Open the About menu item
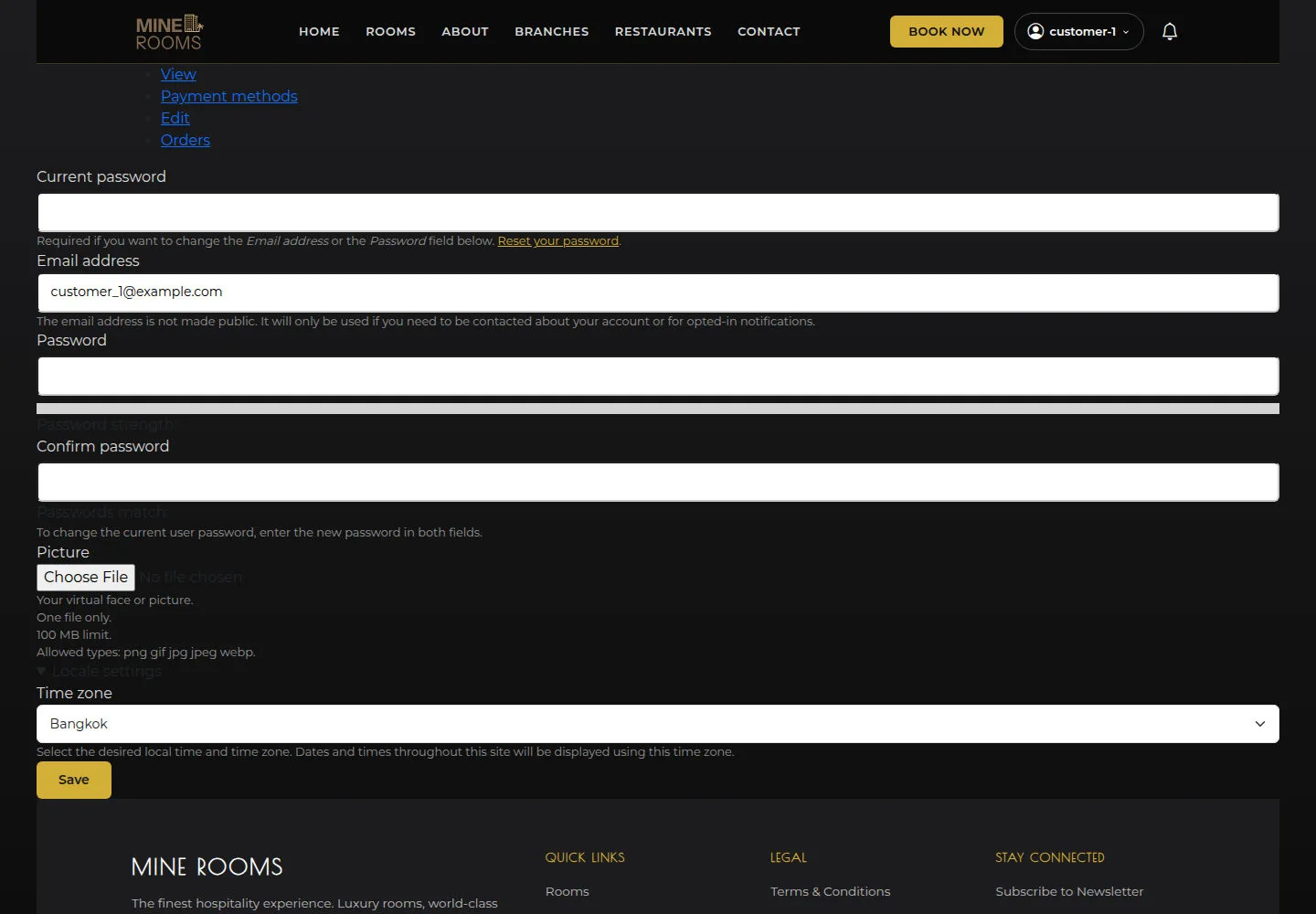Image resolution: width=1316 pixels, height=914 pixels. pyautogui.click(x=465, y=32)
